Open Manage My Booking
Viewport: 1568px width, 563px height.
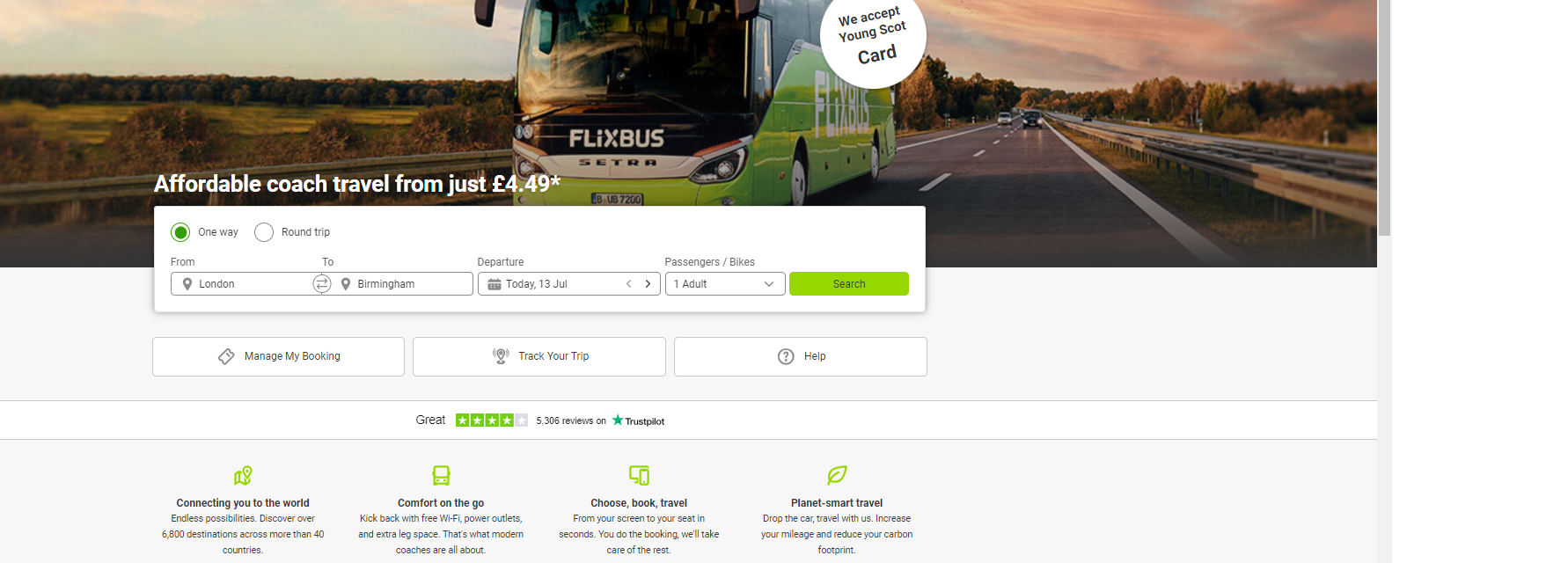point(278,356)
